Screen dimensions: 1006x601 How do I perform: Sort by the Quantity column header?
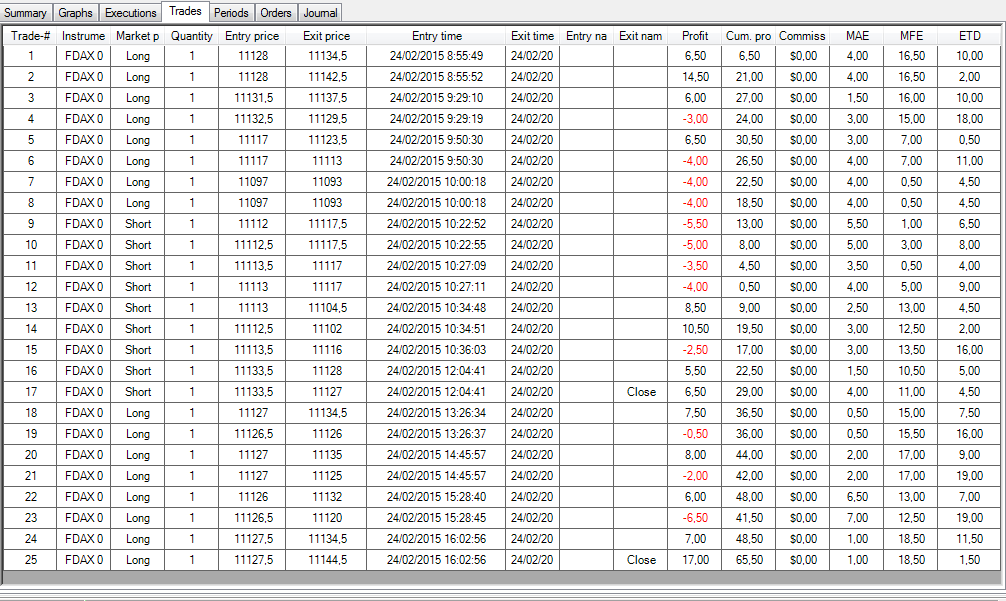pos(191,36)
